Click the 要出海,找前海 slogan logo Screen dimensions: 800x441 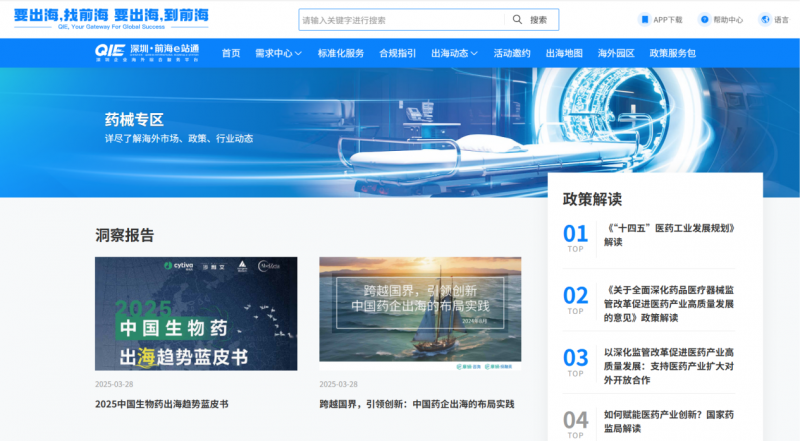(111, 18)
